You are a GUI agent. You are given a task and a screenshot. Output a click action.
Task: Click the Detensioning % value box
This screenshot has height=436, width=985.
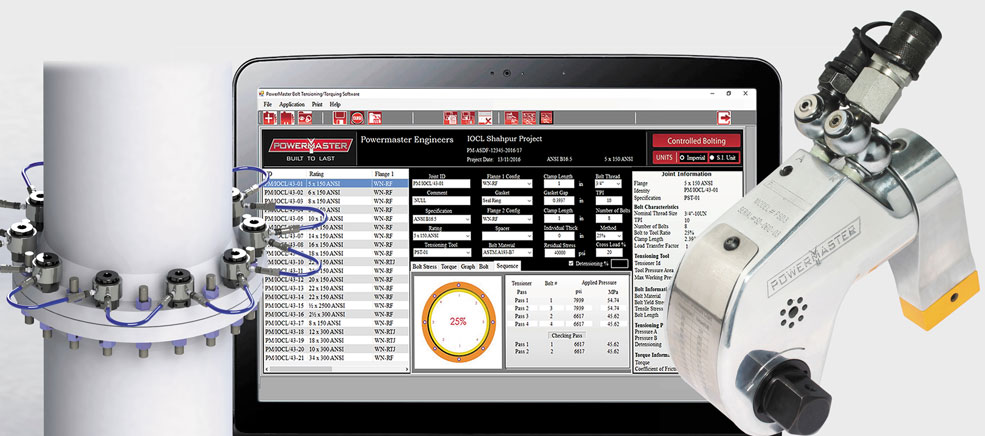(x=619, y=264)
